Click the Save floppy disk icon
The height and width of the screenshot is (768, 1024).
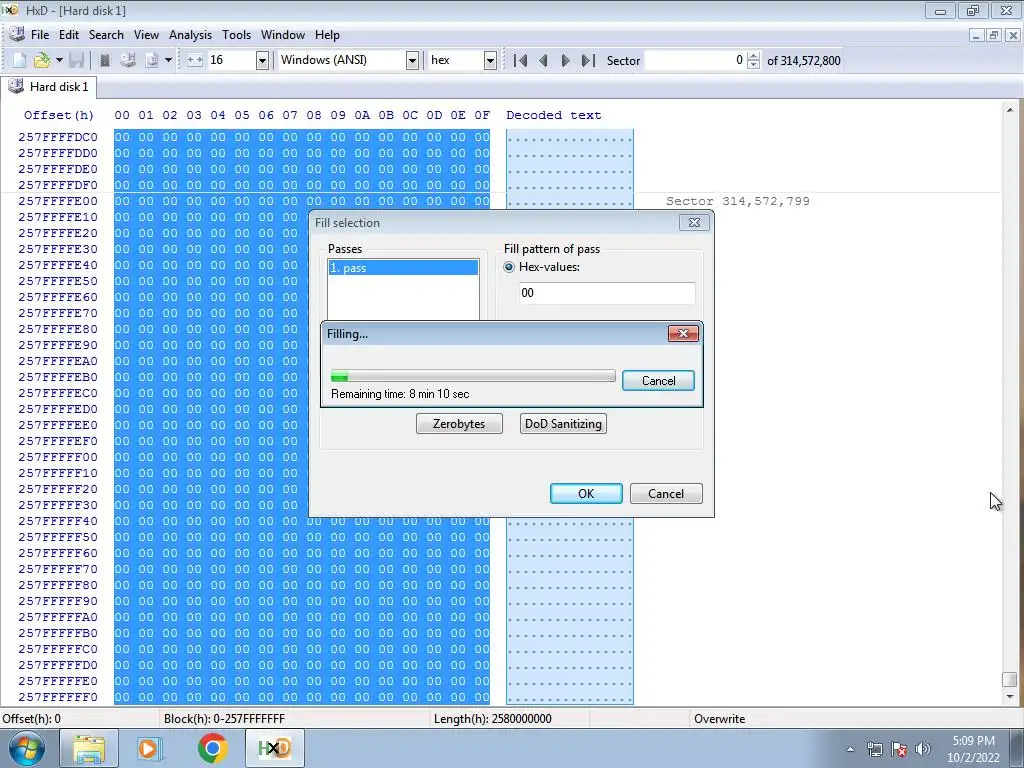tap(76, 60)
